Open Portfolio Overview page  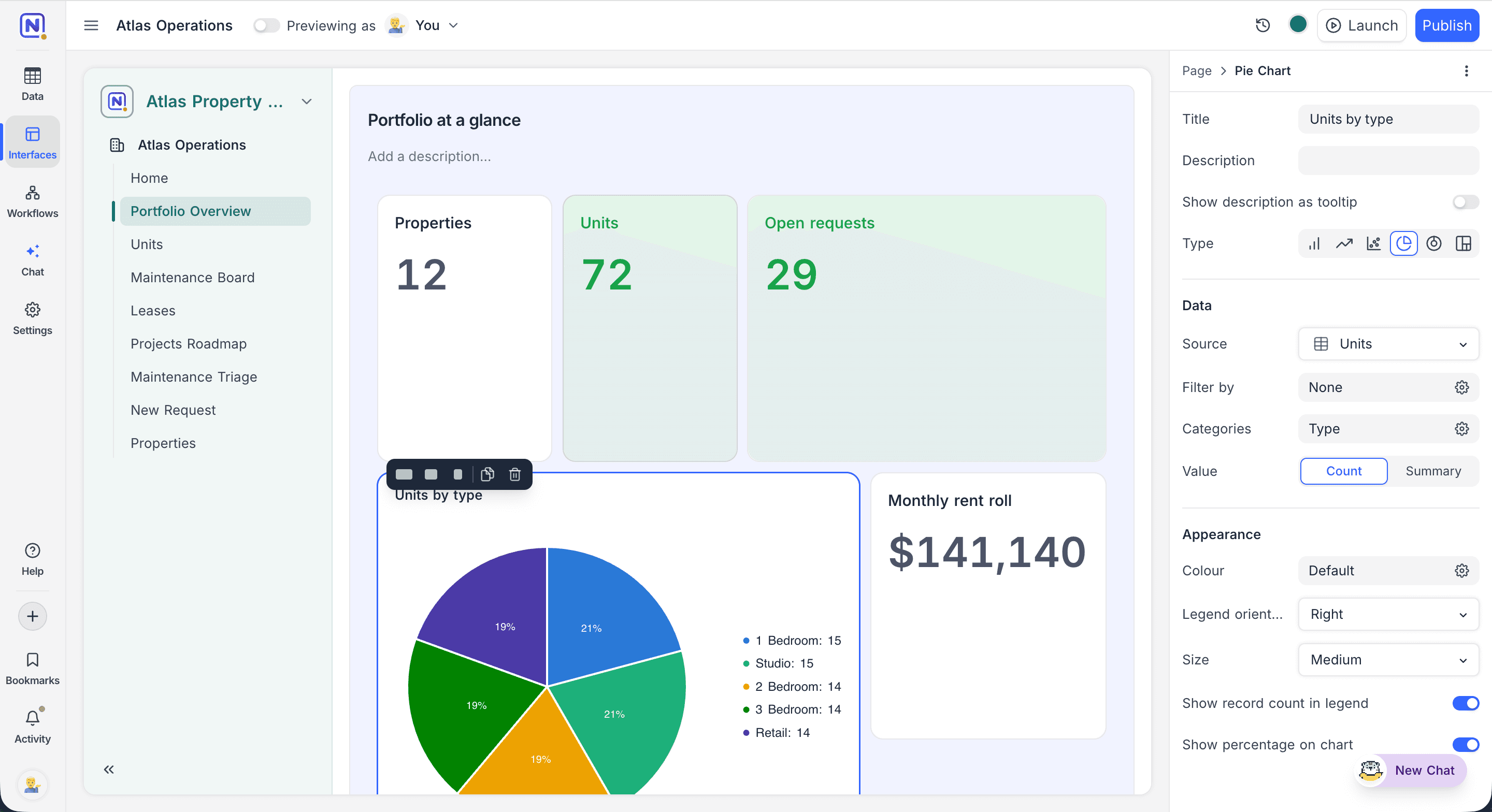coord(215,211)
